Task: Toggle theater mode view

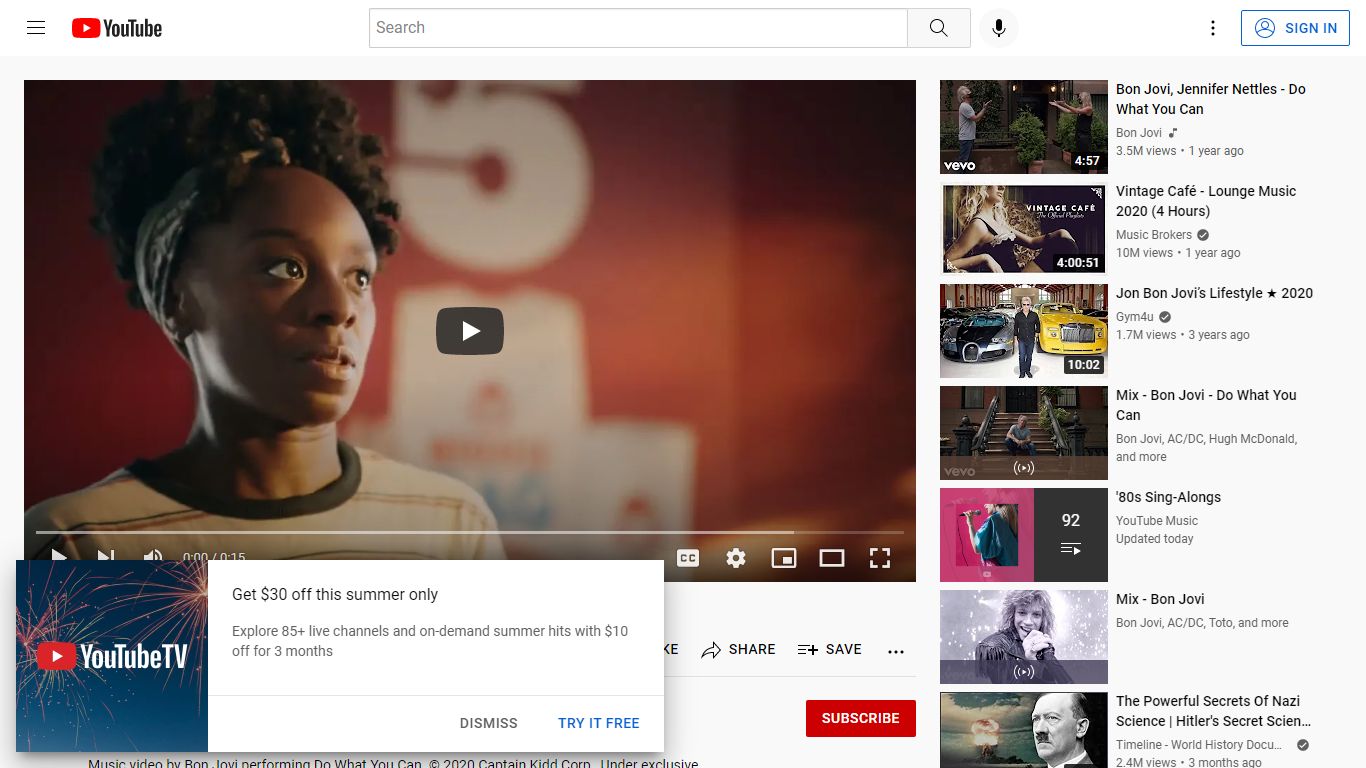Action: 832,558
